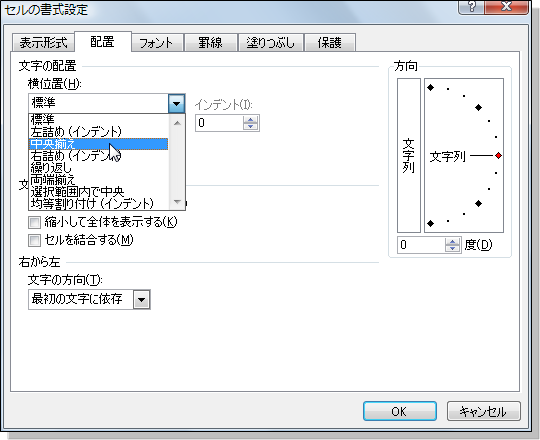The height and width of the screenshot is (440, 540).
Task: Click the キャンセル button
Action: [x=483, y=411]
